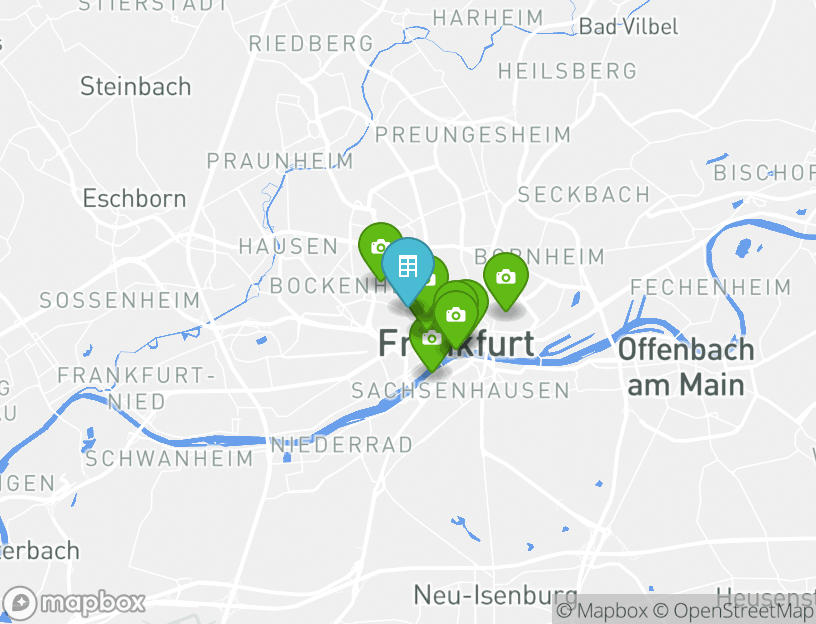The image size is (816, 624).
Task: Select the camera marker near Bornheim
Action: [x=506, y=277]
